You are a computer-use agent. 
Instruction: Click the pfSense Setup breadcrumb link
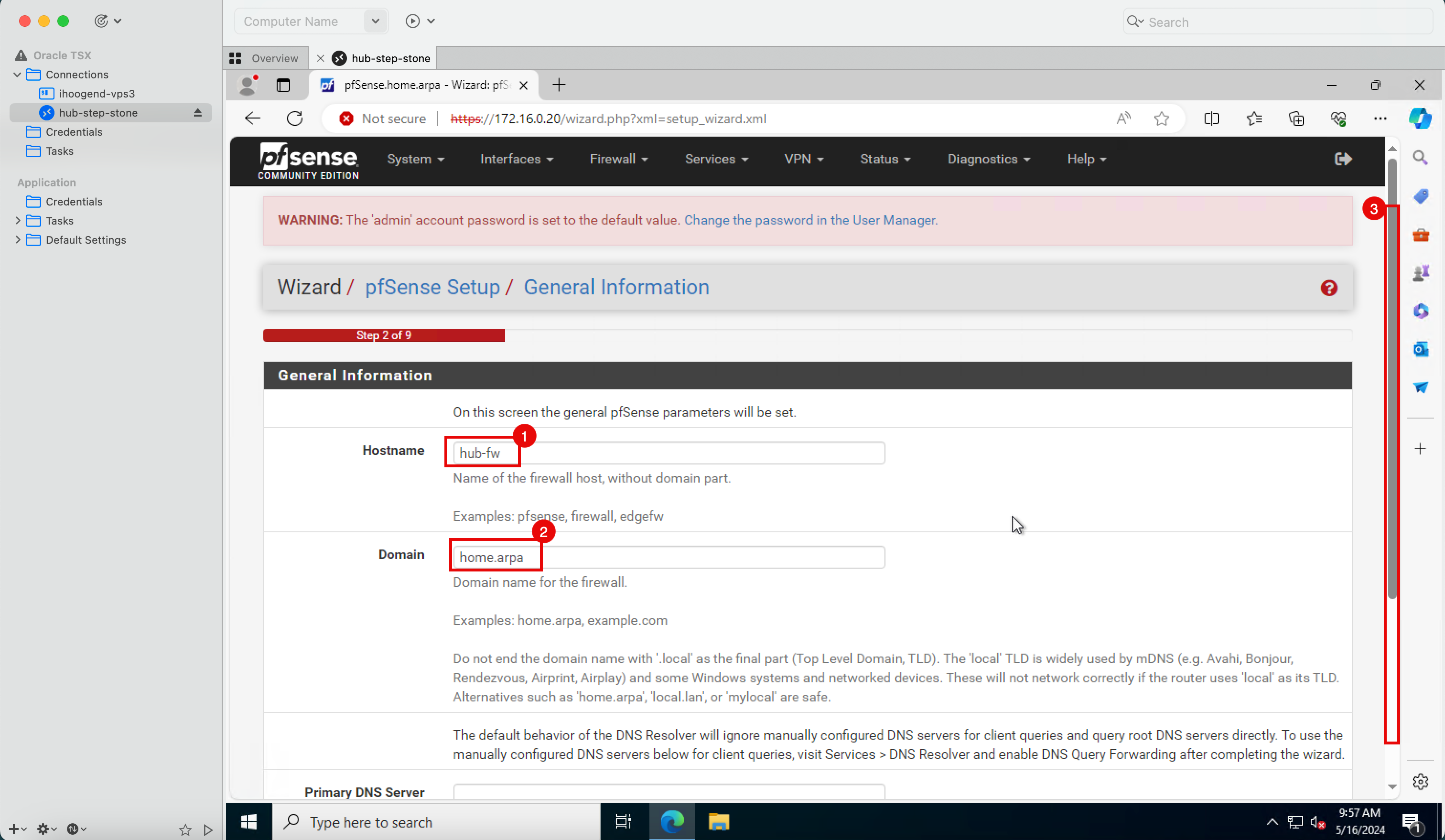pos(432,287)
